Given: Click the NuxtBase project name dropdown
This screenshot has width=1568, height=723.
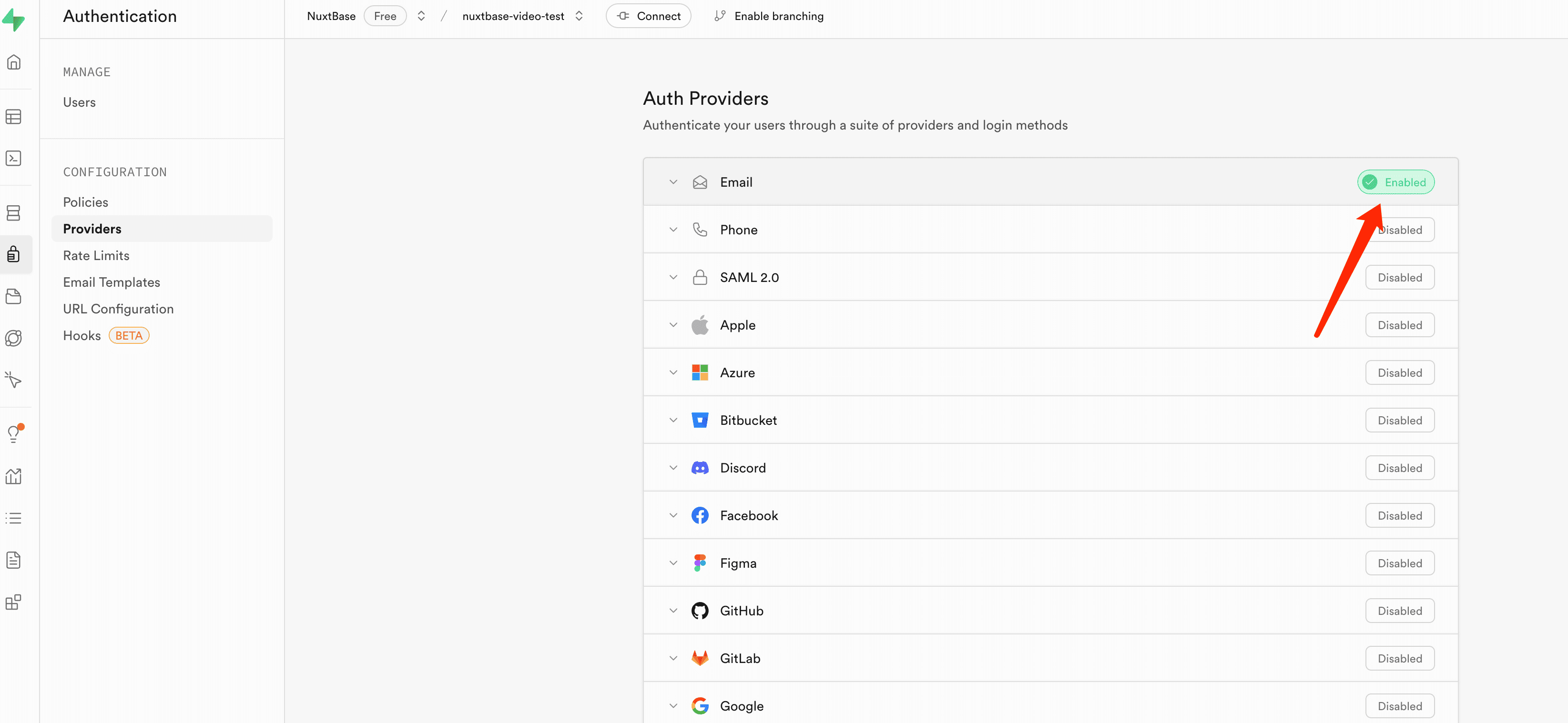Looking at the screenshot, I should [421, 15].
